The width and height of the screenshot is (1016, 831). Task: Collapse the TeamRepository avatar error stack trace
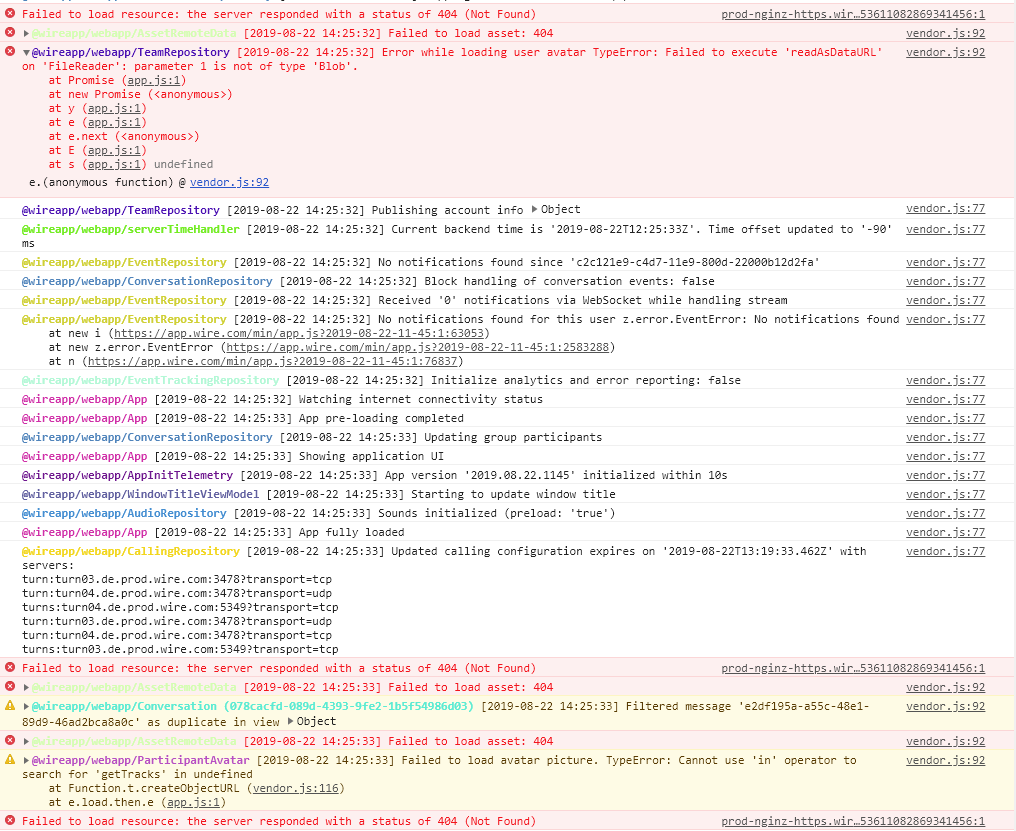tap(26, 53)
